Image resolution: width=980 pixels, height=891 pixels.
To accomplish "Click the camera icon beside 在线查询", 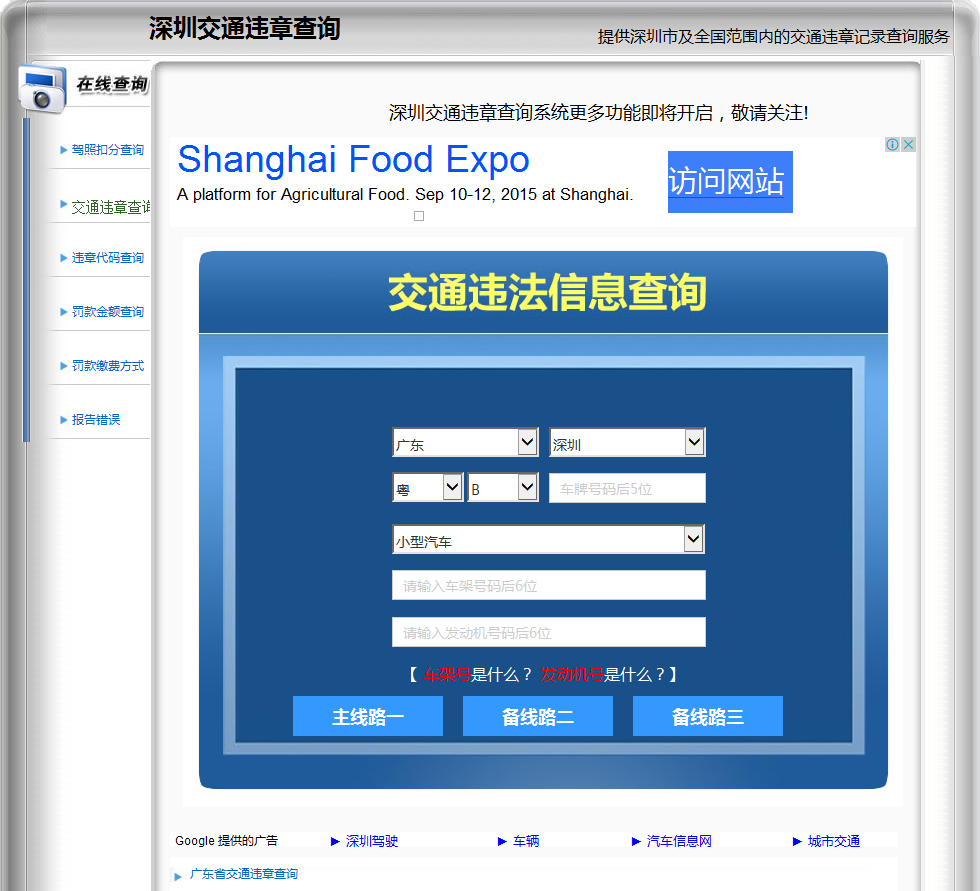I will pyautogui.click(x=42, y=87).
